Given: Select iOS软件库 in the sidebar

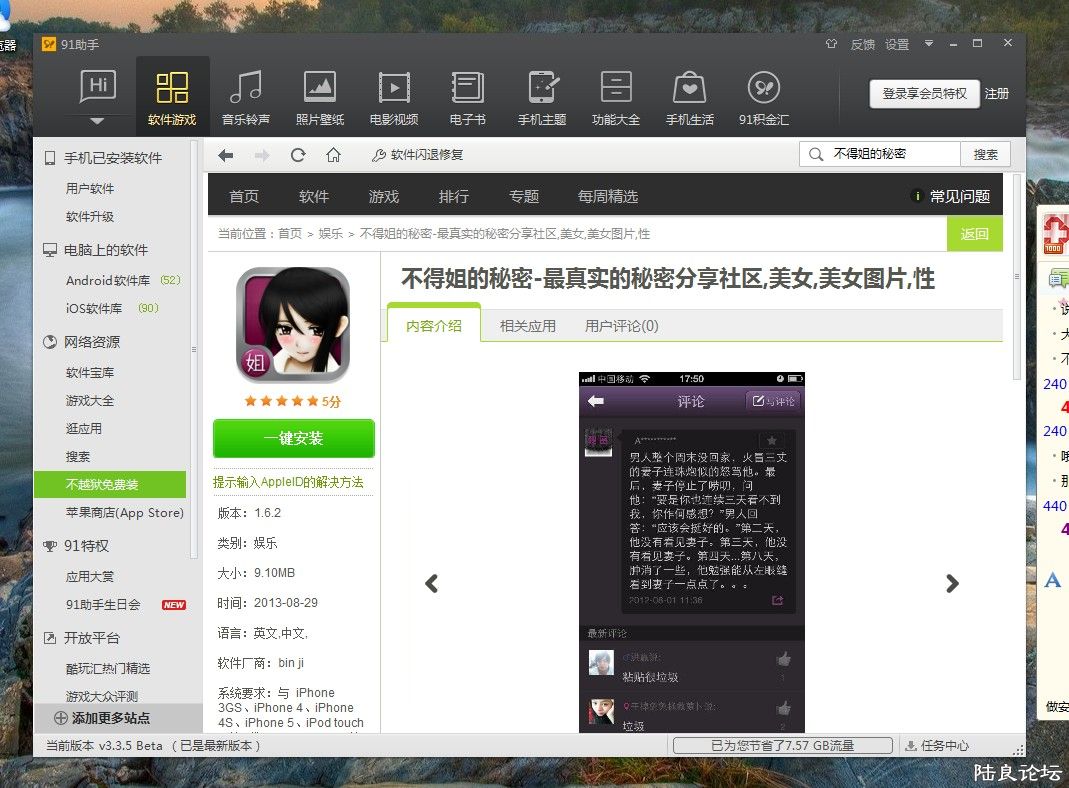Looking at the screenshot, I should 94,308.
